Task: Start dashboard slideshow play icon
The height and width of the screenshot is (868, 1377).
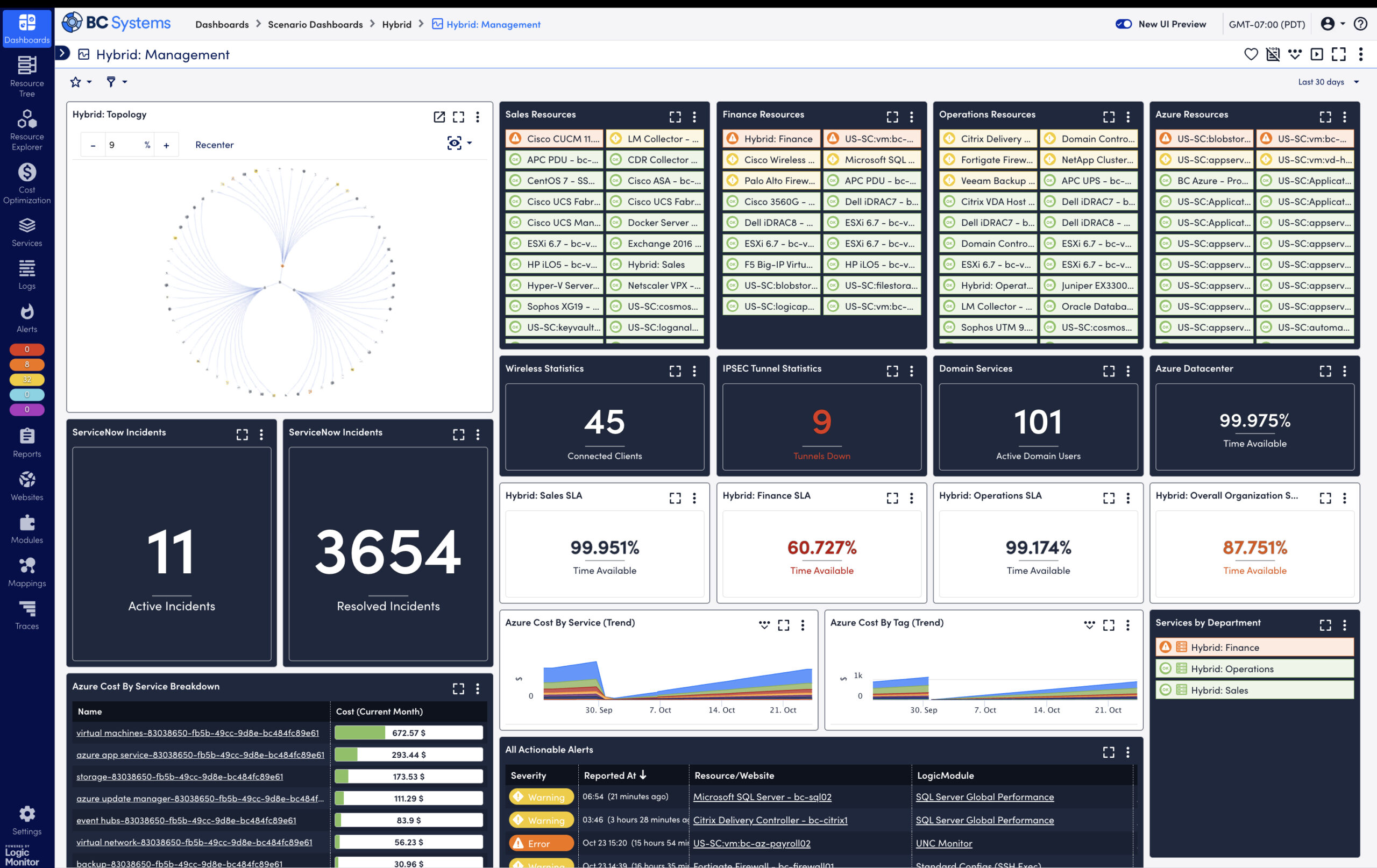Action: click(x=1317, y=54)
